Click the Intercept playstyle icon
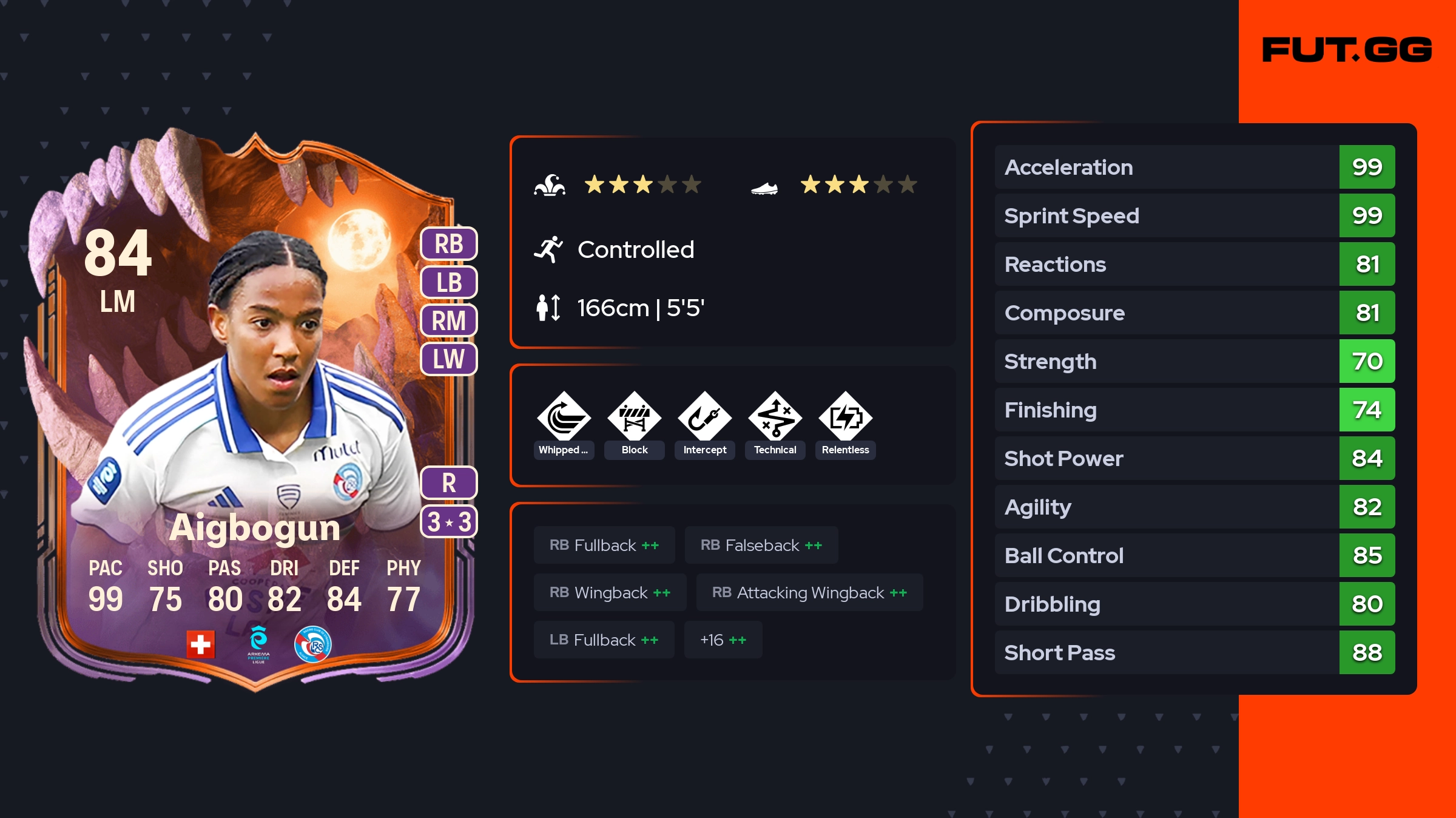This screenshot has height=818, width=1456. tap(705, 416)
